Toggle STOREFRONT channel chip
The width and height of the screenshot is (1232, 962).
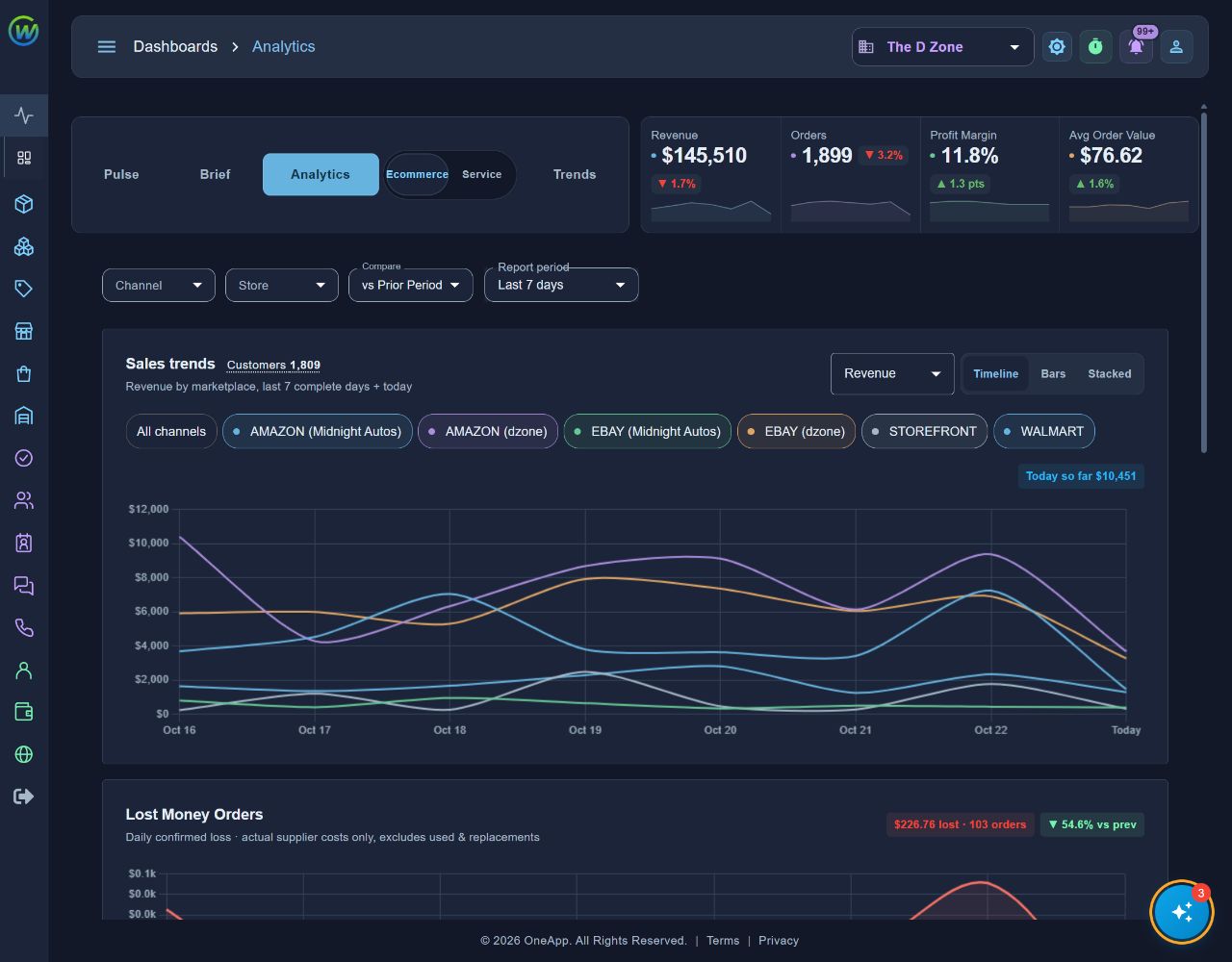click(925, 431)
